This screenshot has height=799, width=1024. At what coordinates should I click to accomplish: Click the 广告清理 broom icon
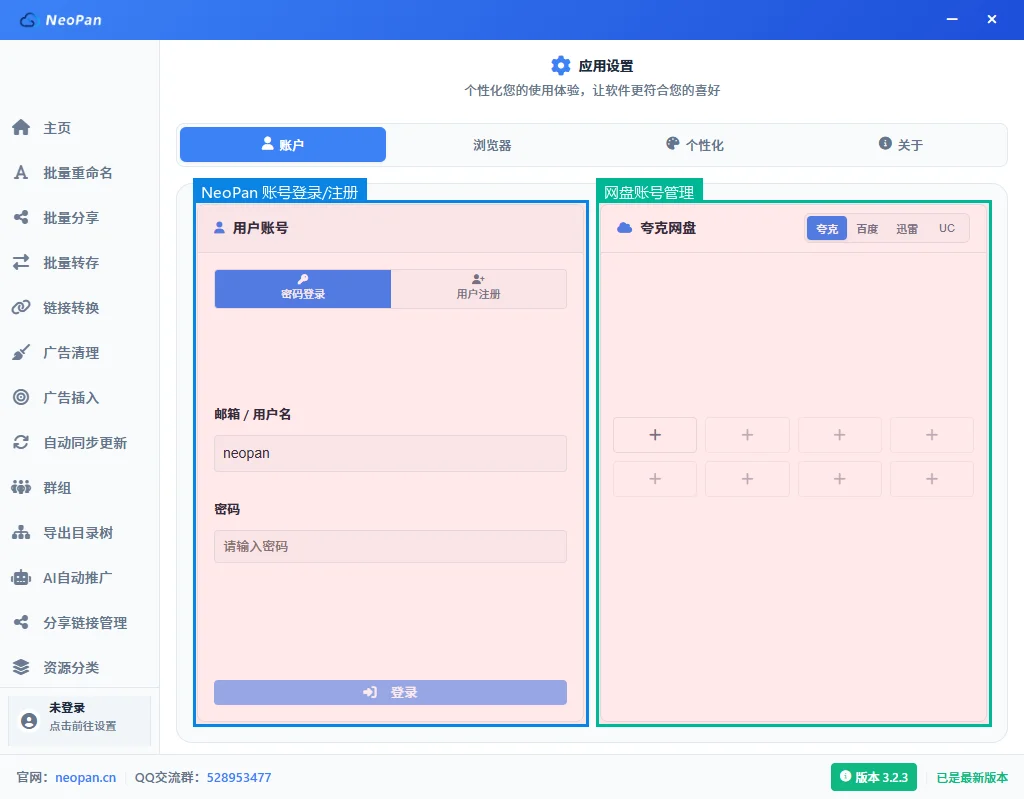click(x=21, y=353)
